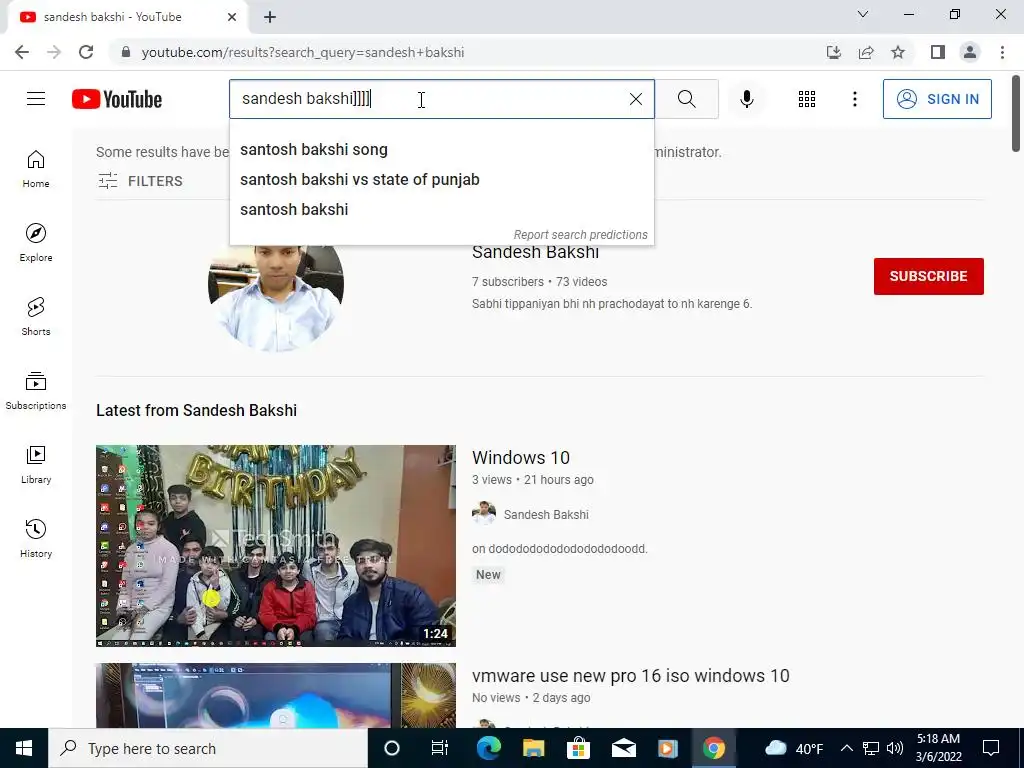Reload the YouTube page
The image size is (1024, 768).
86,52
